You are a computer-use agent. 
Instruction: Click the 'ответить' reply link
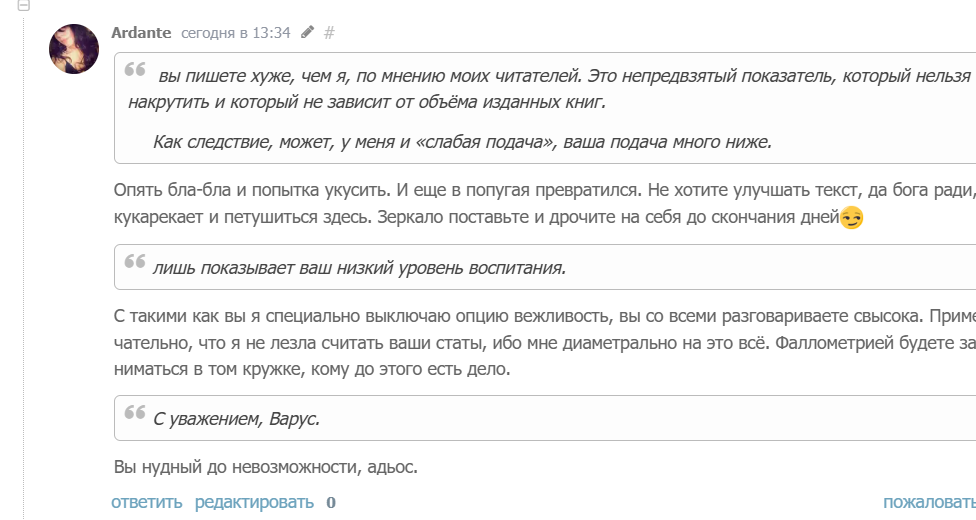pos(147,502)
